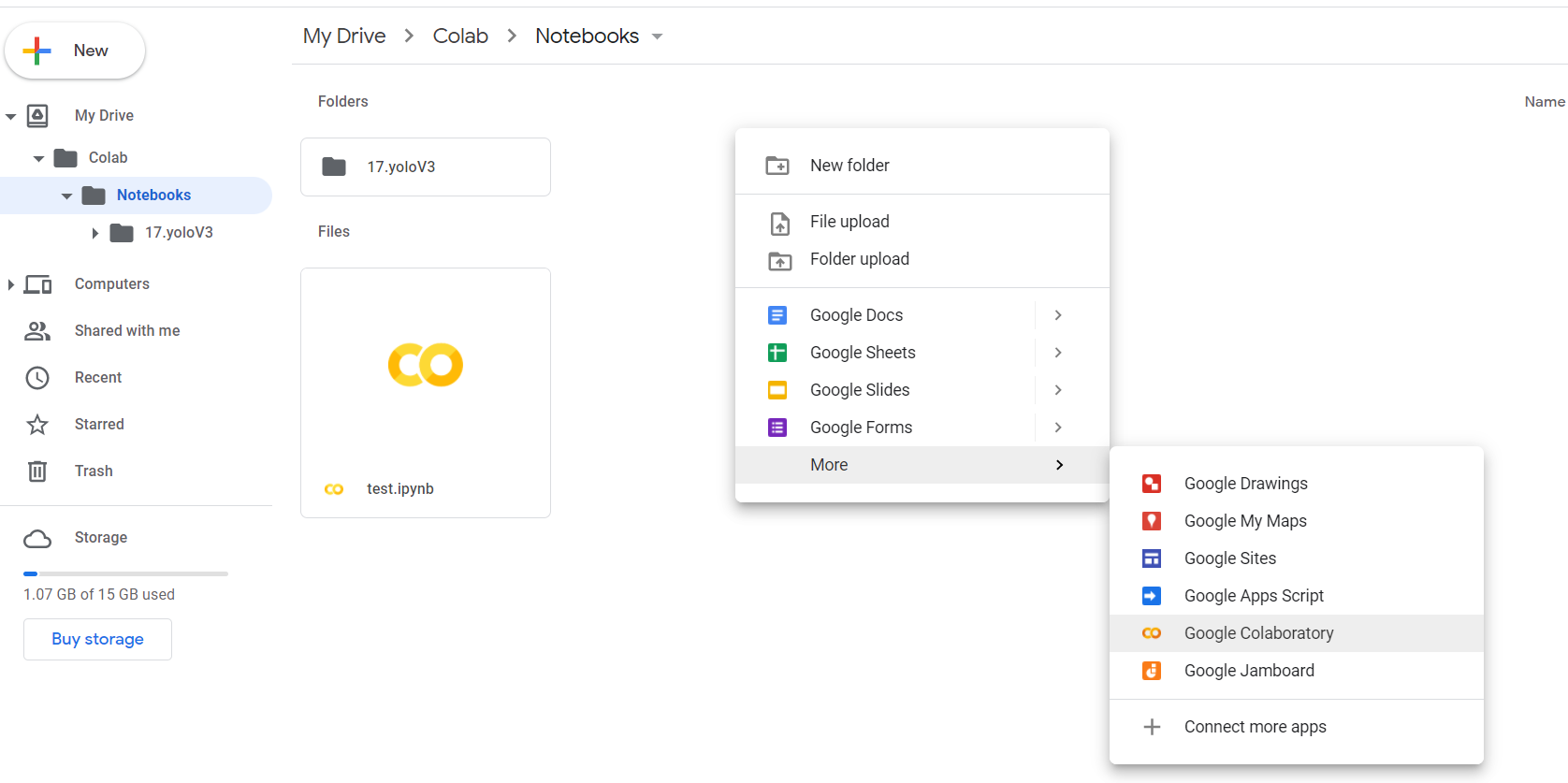
Task: Select the Notebooks folder in the sidebar tree
Action: 137,196
